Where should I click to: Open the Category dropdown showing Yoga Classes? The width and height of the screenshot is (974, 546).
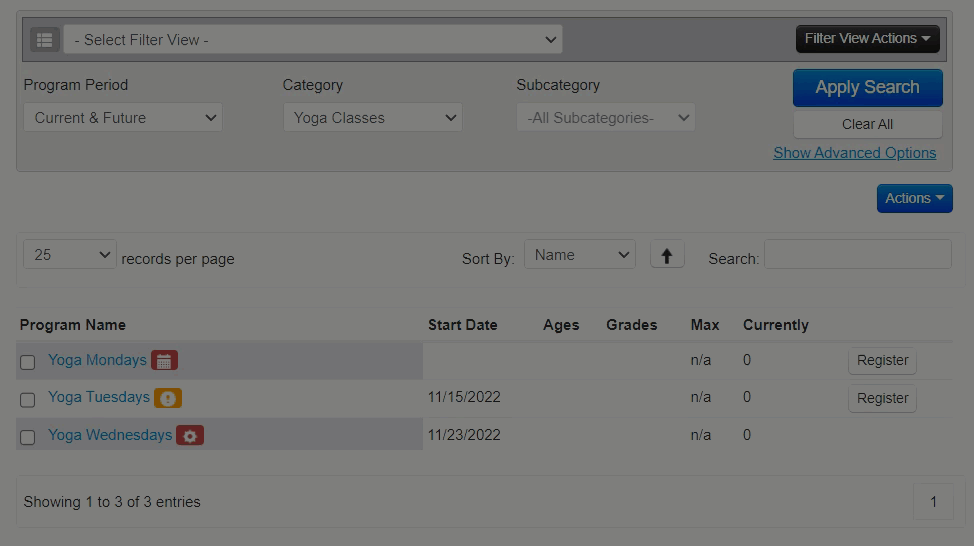point(372,118)
